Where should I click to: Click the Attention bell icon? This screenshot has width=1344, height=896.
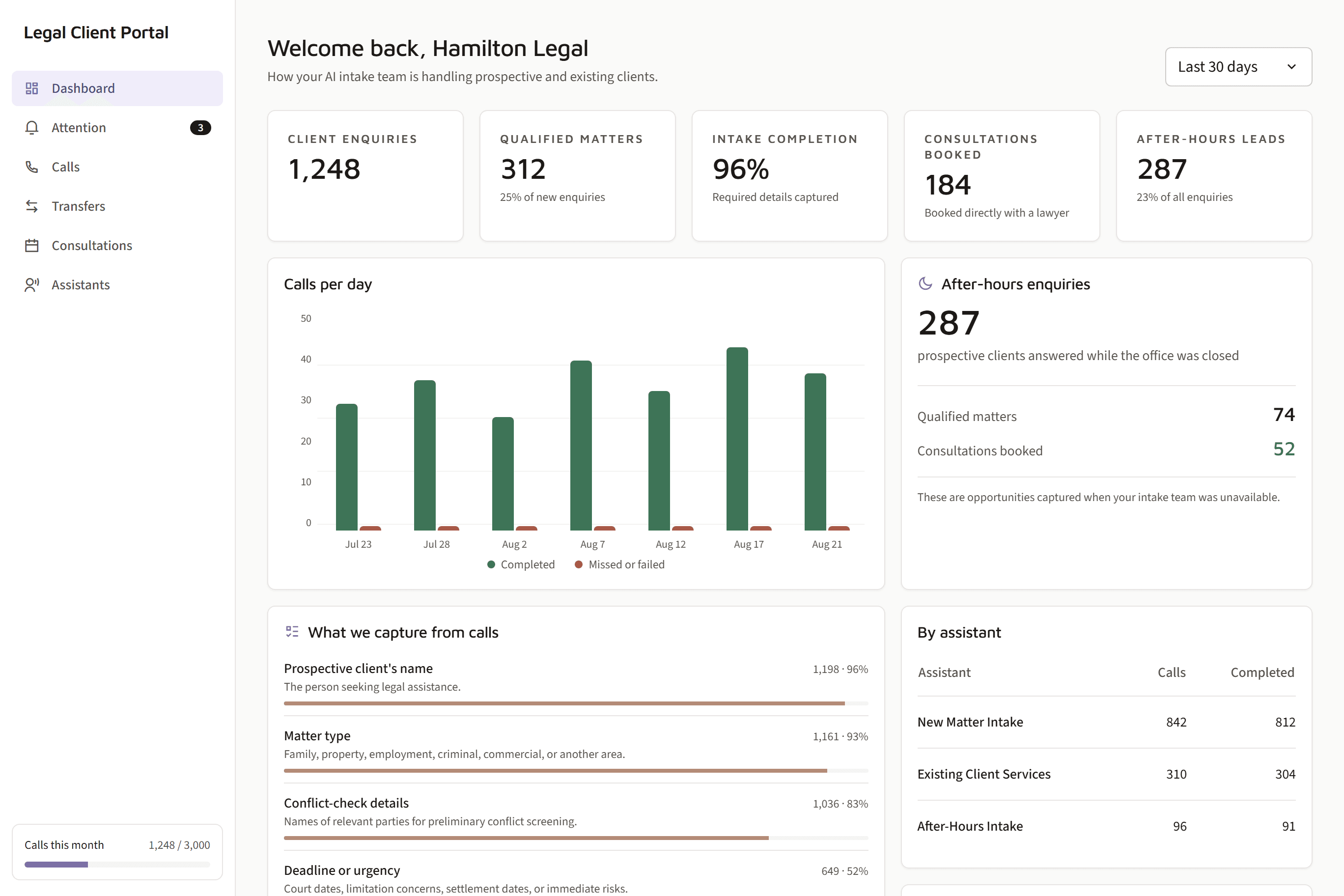pyautogui.click(x=32, y=127)
